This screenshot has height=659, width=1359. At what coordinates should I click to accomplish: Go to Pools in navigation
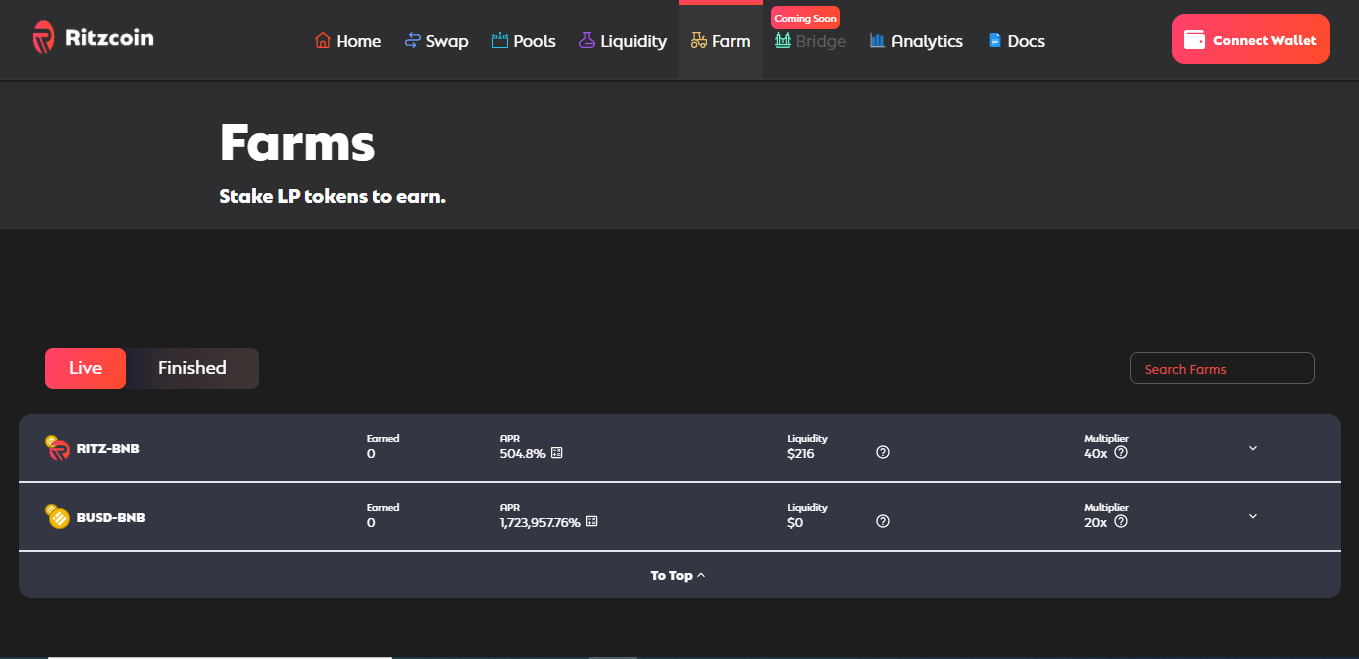tap(523, 41)
